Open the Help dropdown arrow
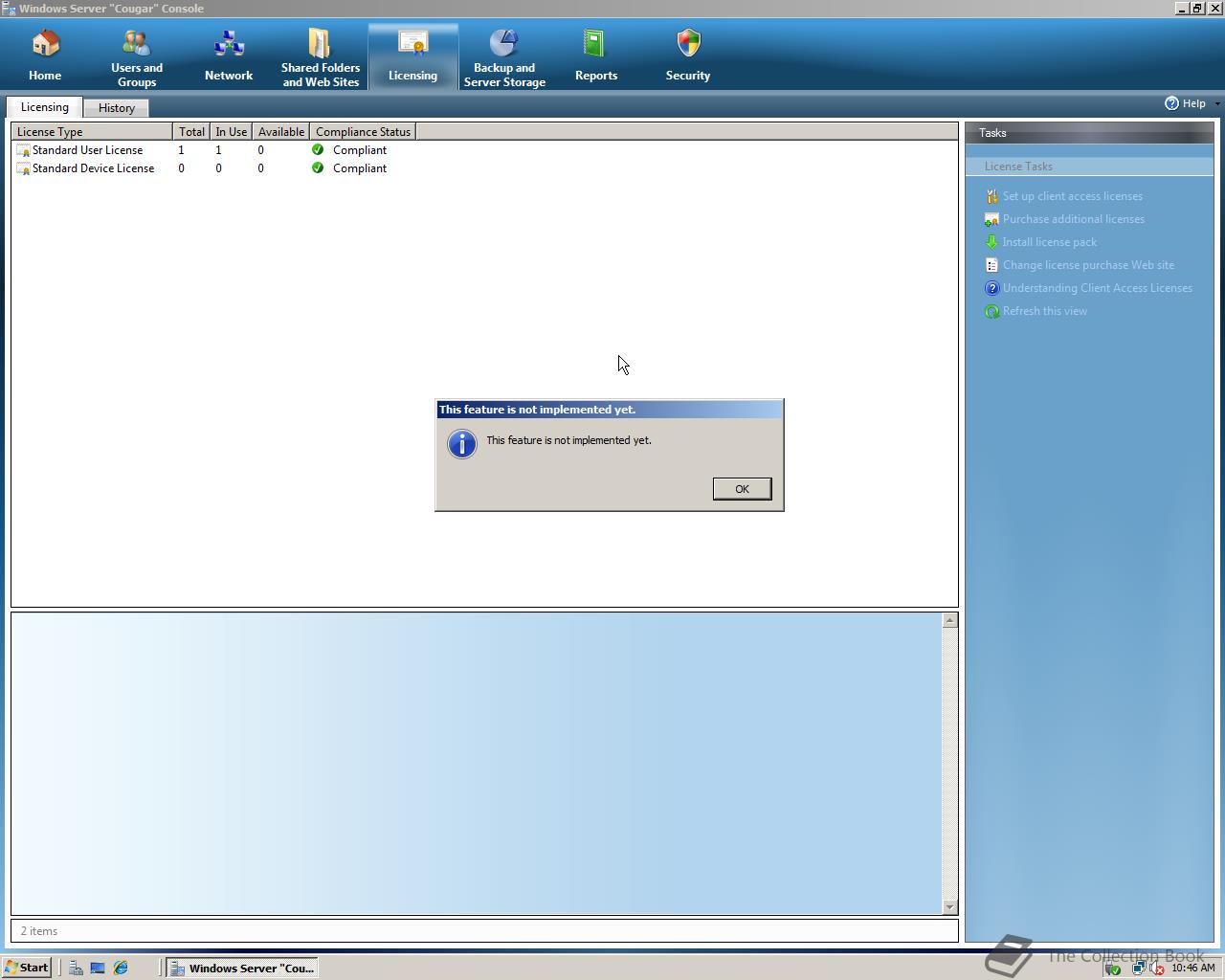Screen dimensions: 1225x980 1217,103
